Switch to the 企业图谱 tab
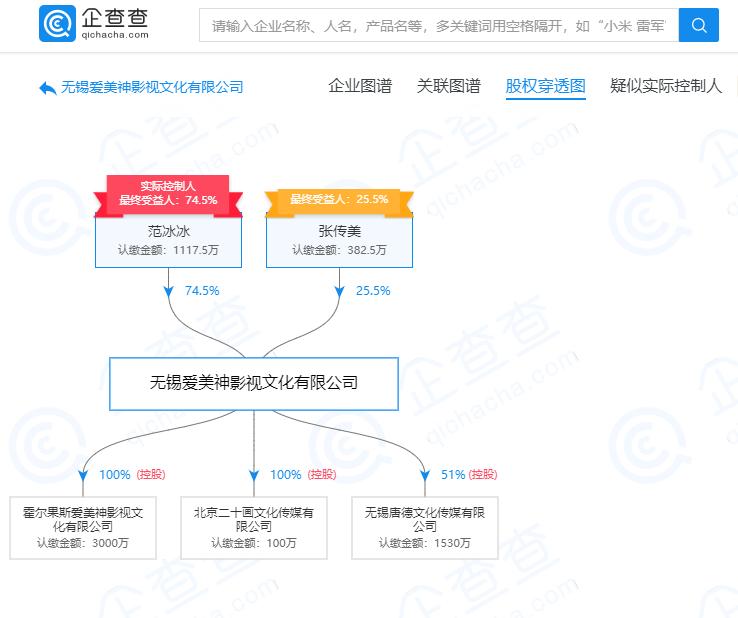 click(360, 86)
